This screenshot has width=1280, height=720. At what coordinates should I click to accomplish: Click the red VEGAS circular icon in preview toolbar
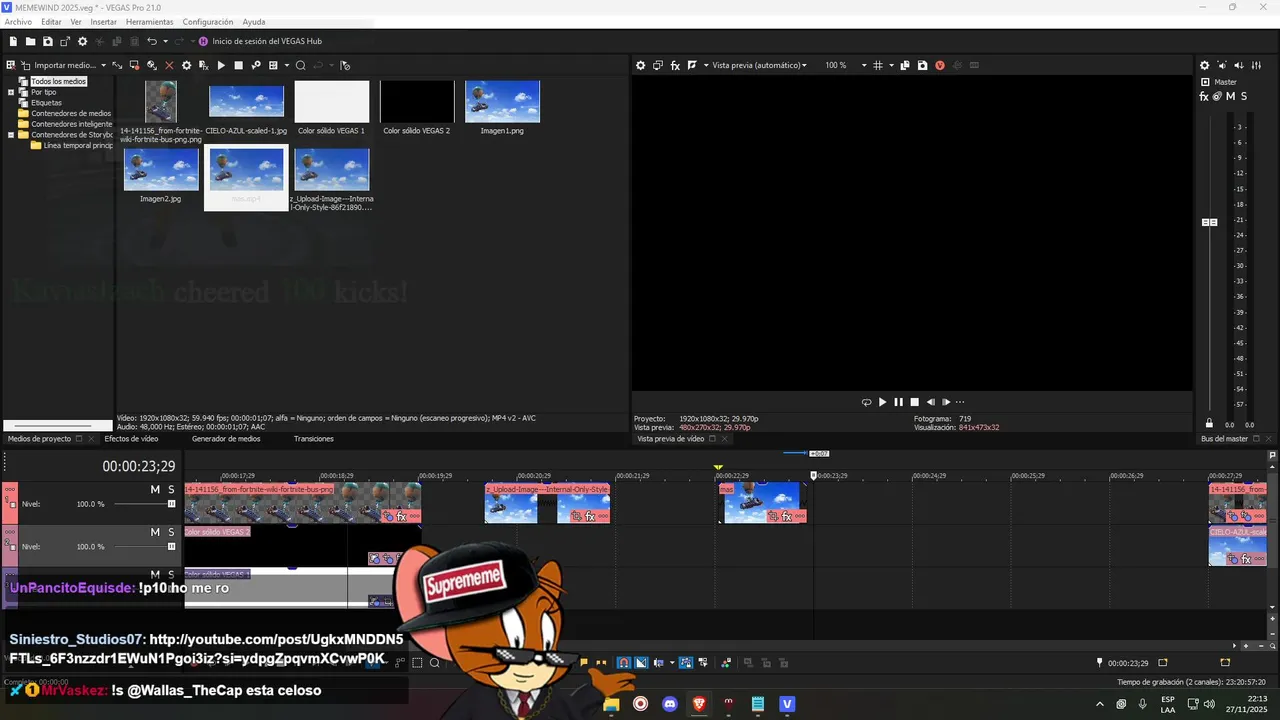(x=939, y=65)
